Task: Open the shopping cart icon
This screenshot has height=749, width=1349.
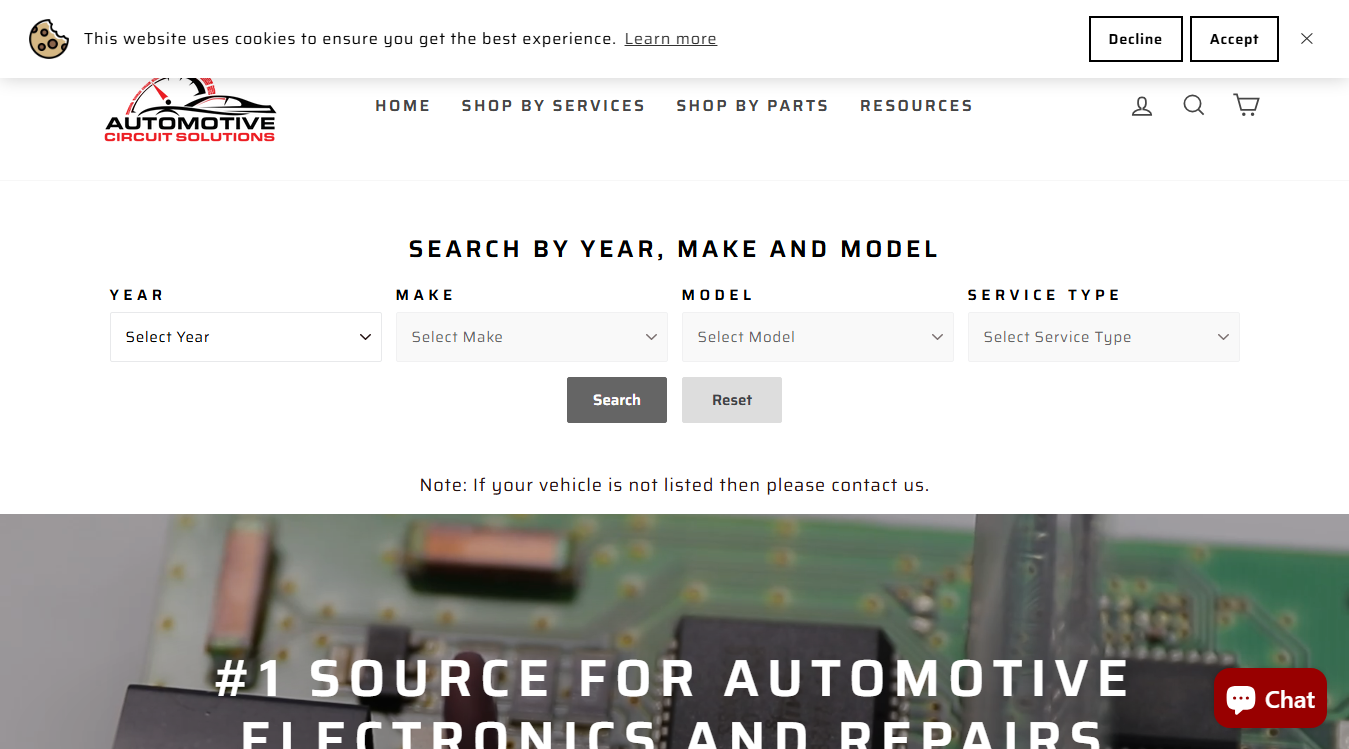Action: coord(1246,105)
